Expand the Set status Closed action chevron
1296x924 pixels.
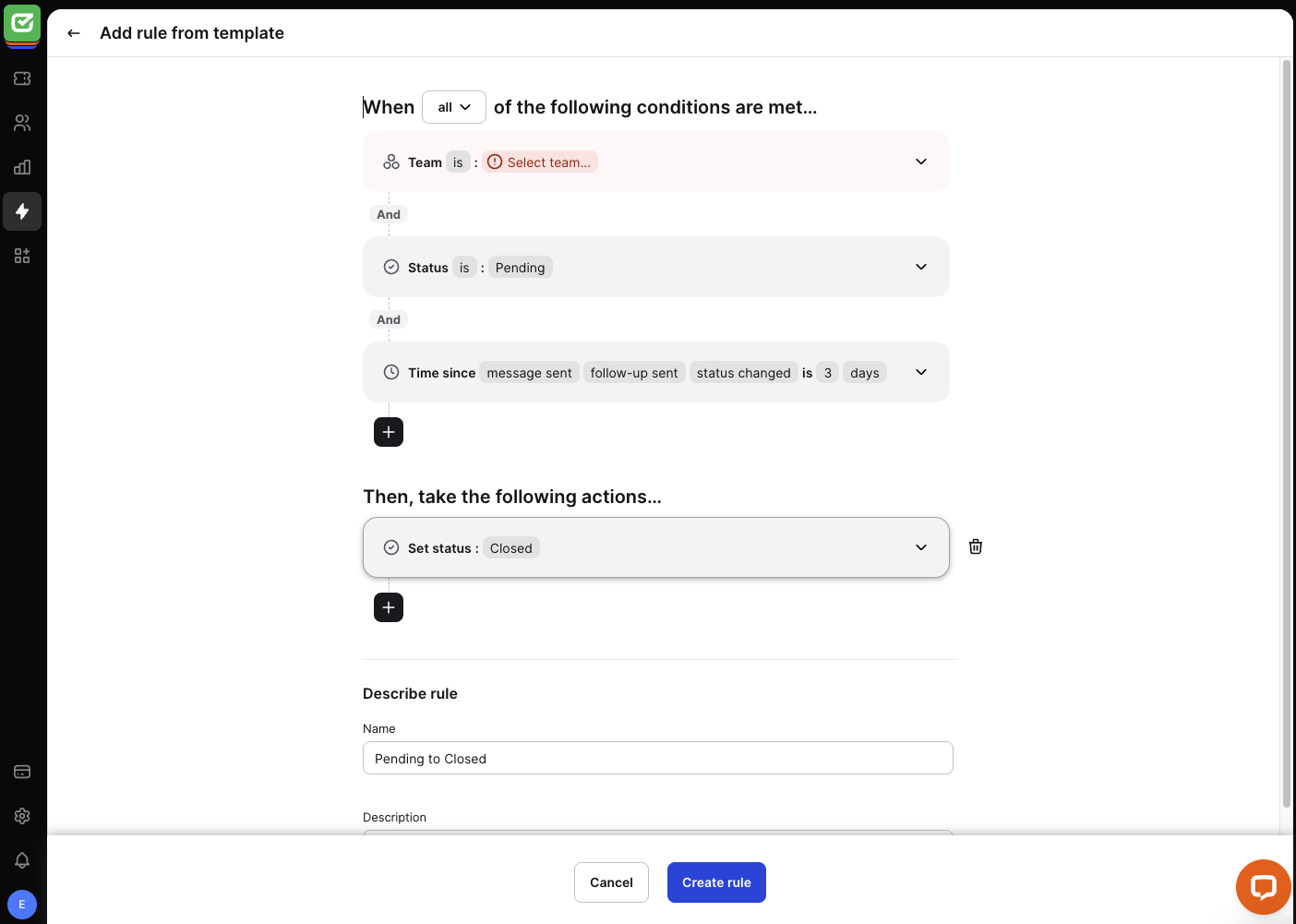(x=920, y=547)
